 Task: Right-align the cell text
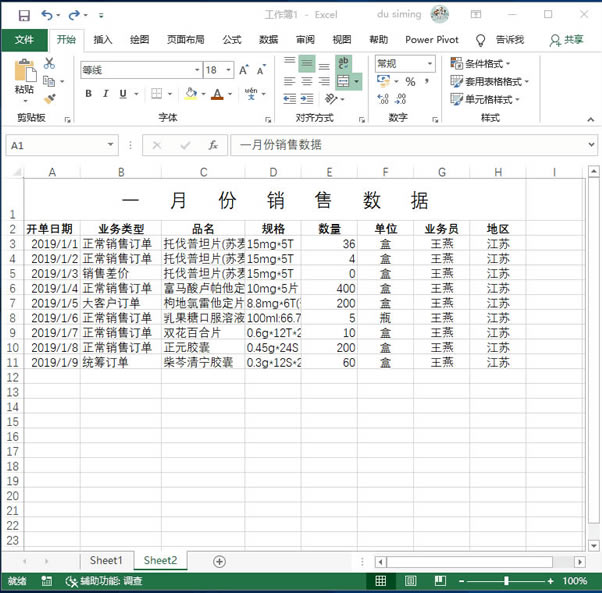pyautogui.click(x=324, y=81)
